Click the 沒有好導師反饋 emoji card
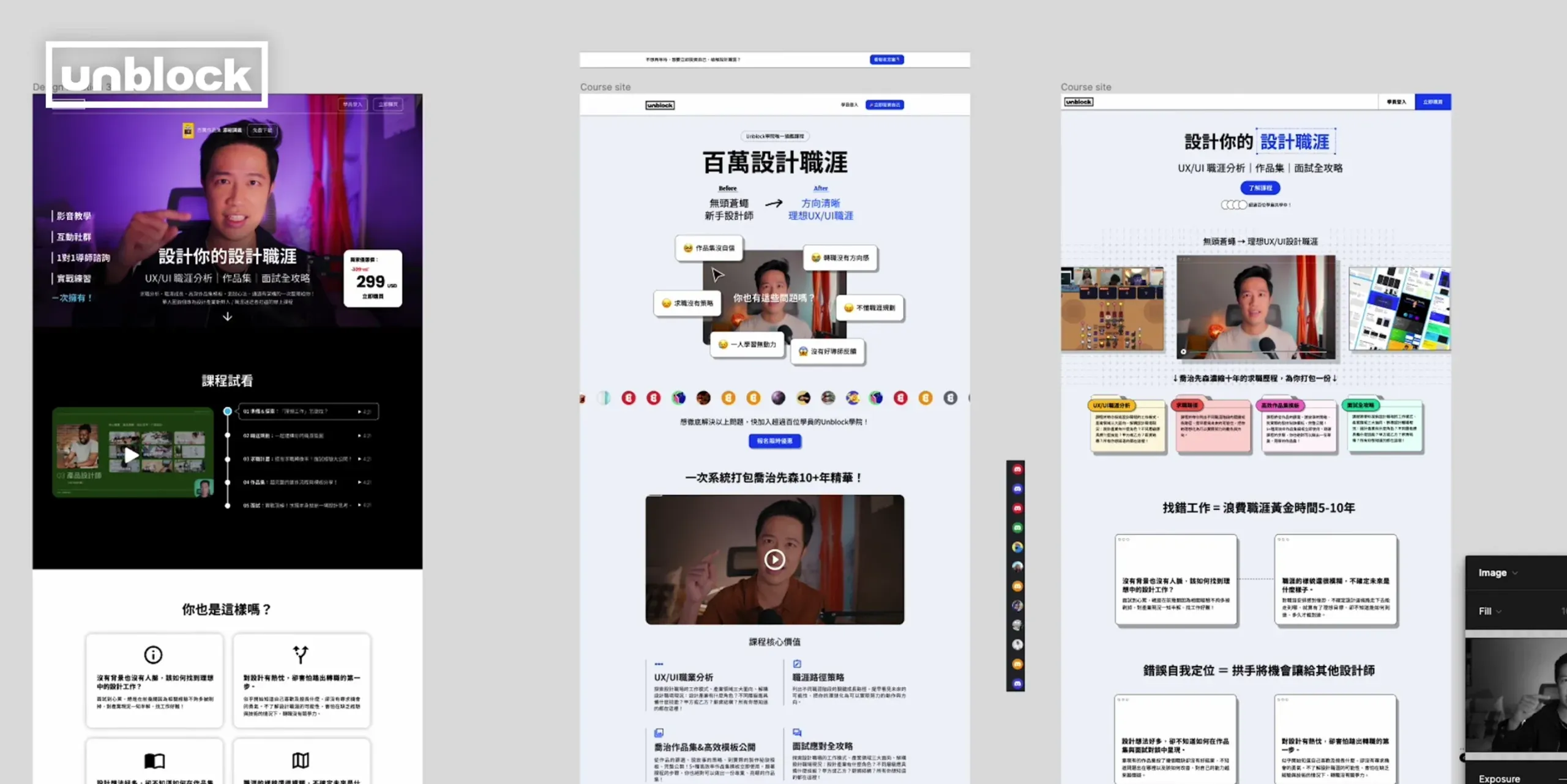 point(828,351)
